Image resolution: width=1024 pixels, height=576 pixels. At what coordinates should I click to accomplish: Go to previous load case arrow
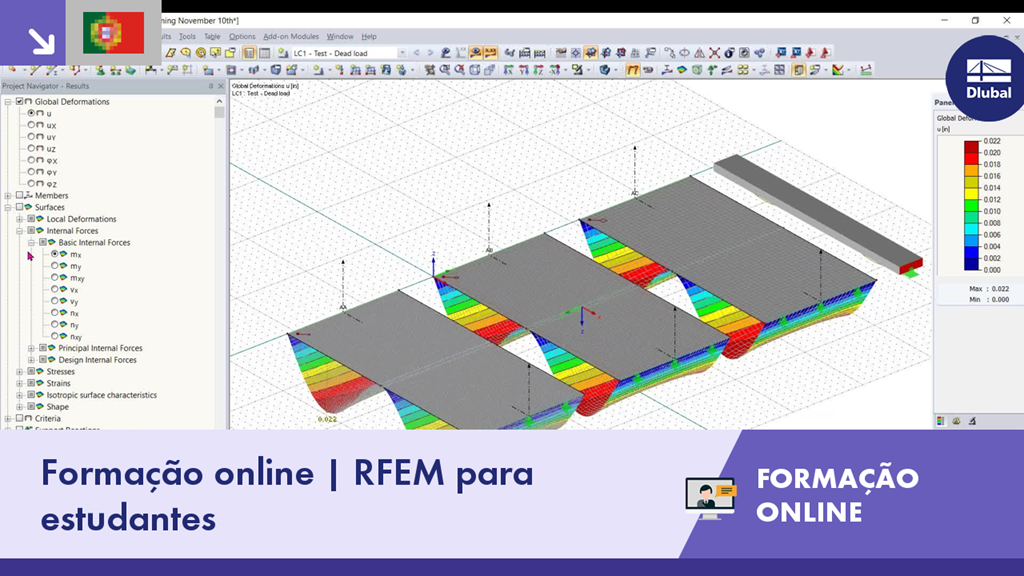coord(416,53)
